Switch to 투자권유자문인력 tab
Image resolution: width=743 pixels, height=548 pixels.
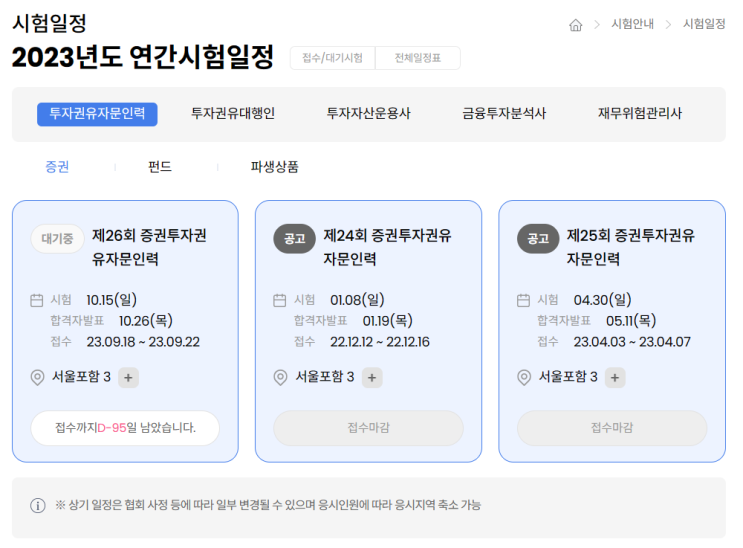pyautogui.click(x=97, y=114)
